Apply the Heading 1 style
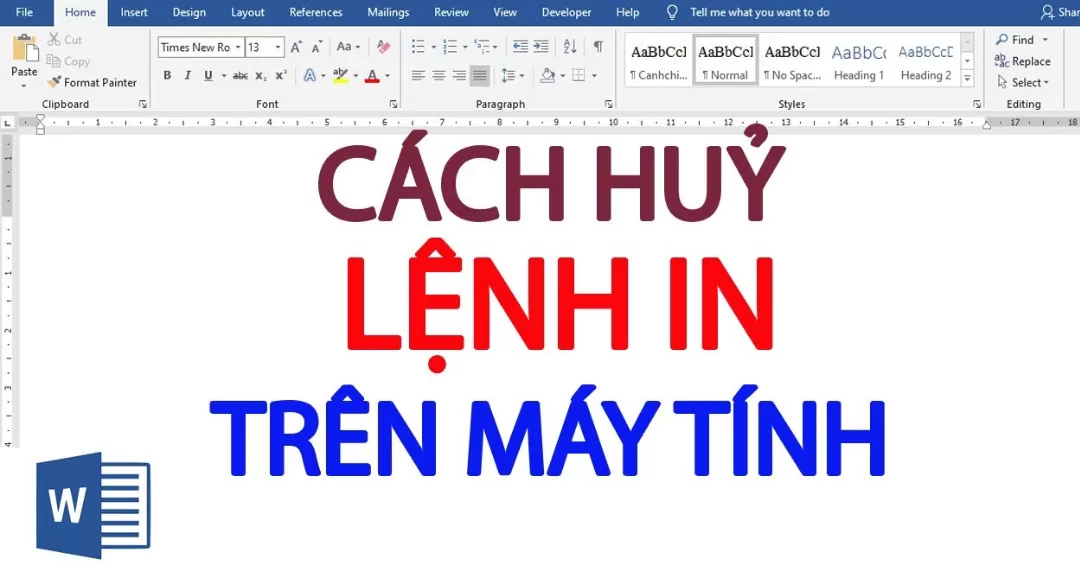Viewport: 1080px width, 562px height. click(x=859, y=62)
